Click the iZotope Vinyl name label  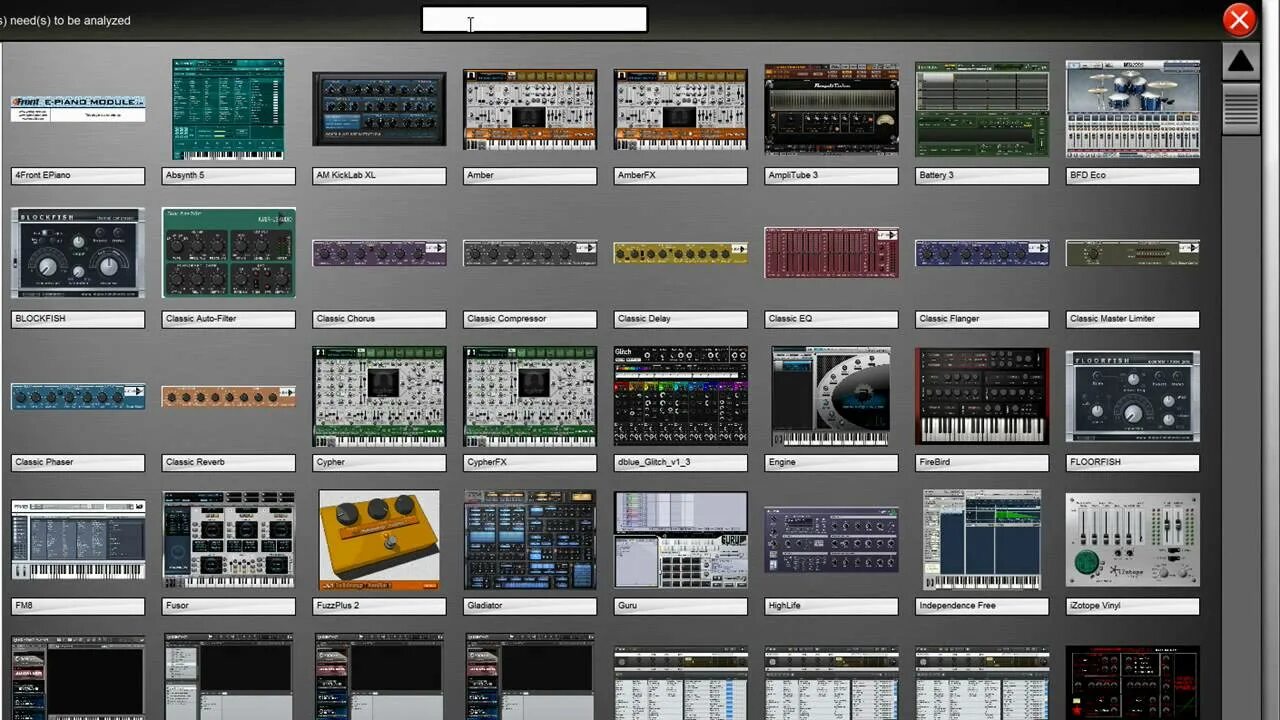(1133, 606)
